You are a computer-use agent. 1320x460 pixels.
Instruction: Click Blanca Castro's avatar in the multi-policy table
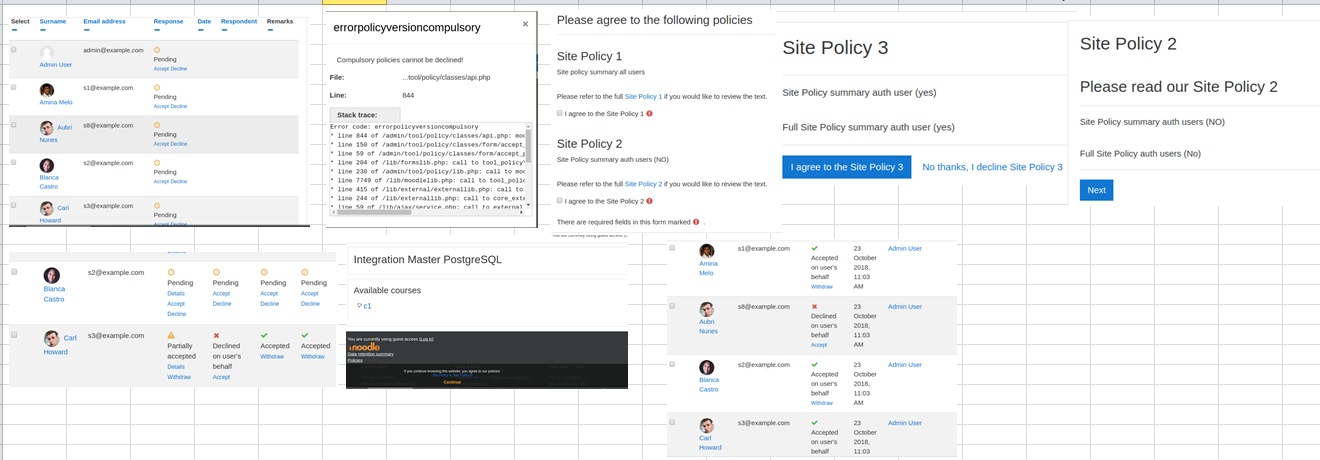point(52,275)
